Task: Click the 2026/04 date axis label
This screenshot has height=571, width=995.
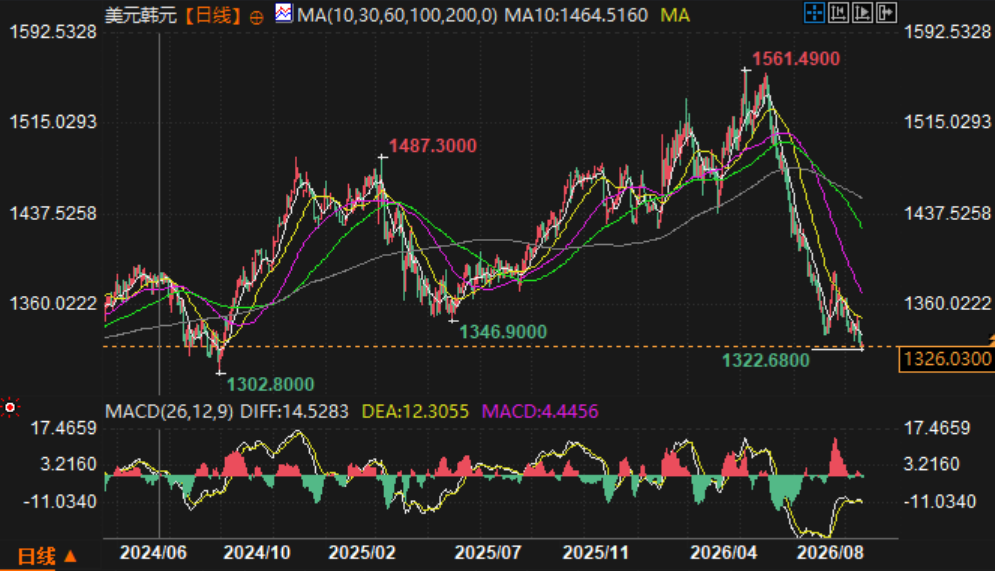Action: [x=723, y=553]
